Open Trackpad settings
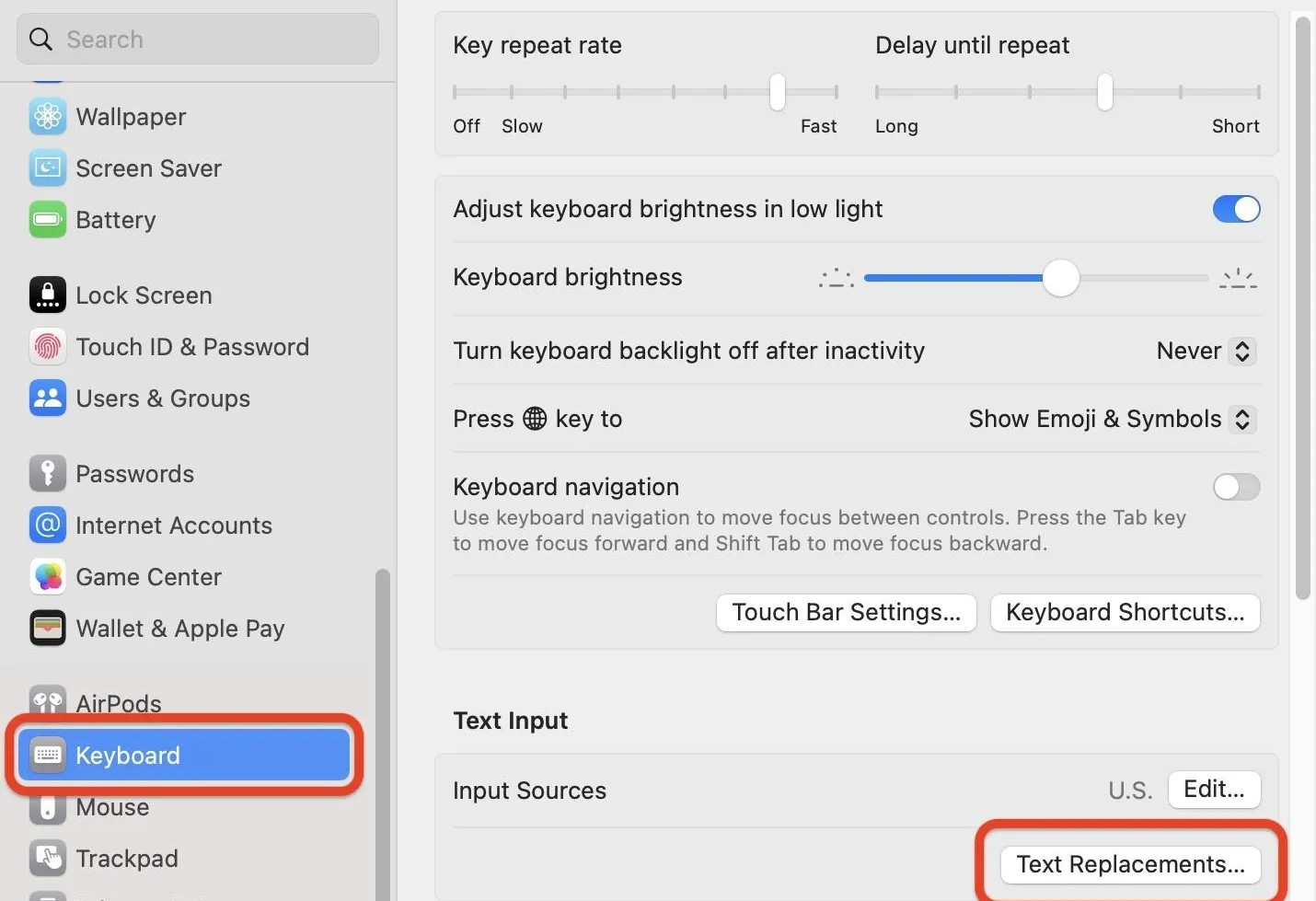The width and height of the screenshot is (1316, 901). pyautogui.click(x=125, y=858)
